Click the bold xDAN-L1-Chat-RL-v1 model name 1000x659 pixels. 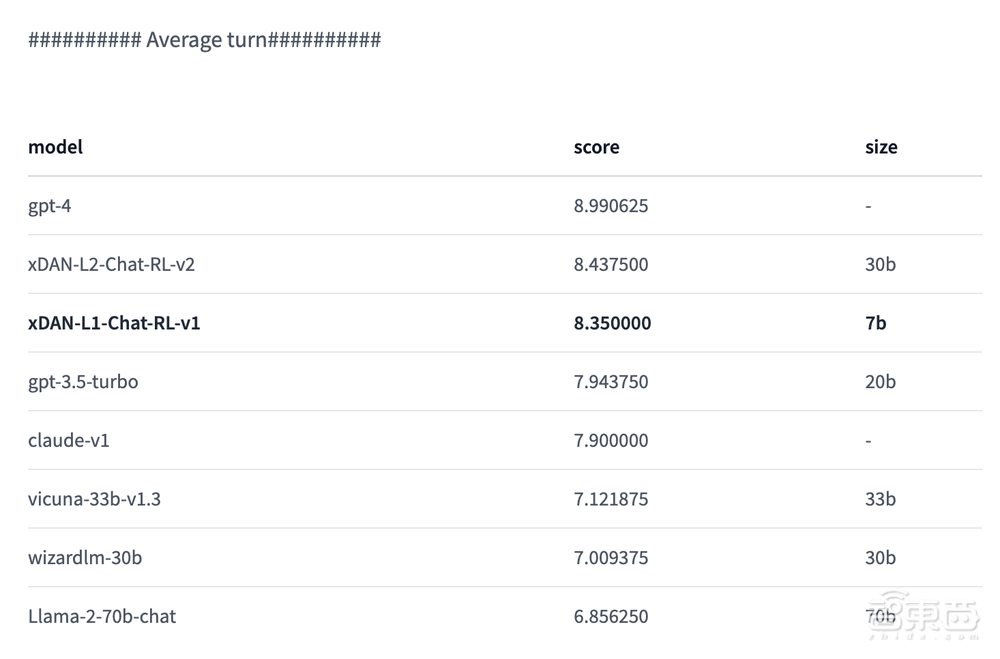(114, 323)
